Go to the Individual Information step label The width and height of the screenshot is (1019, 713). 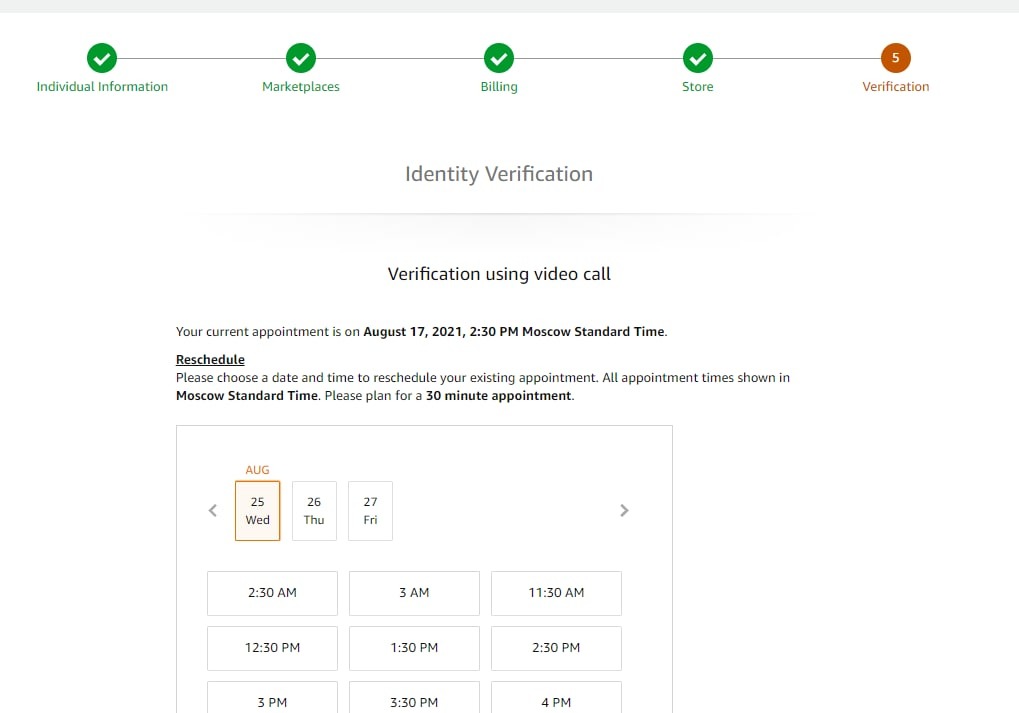101,86
